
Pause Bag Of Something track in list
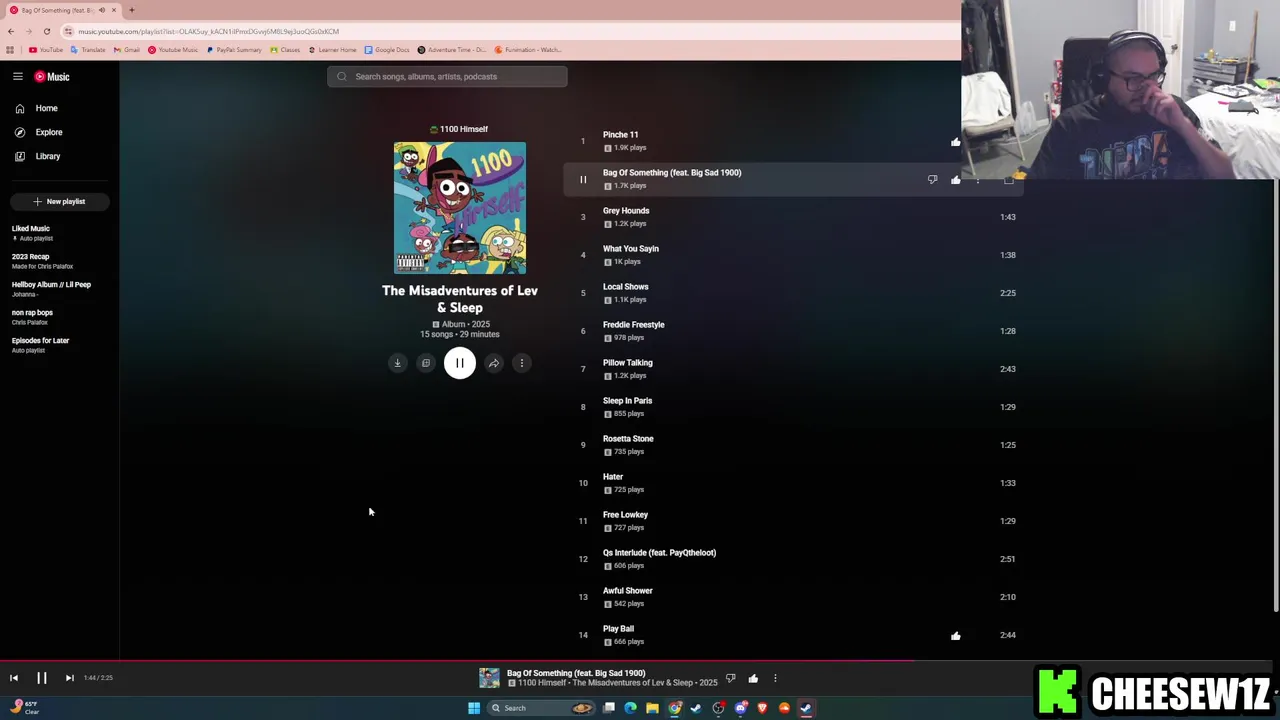pyautogui.click(x=583, y=180)
